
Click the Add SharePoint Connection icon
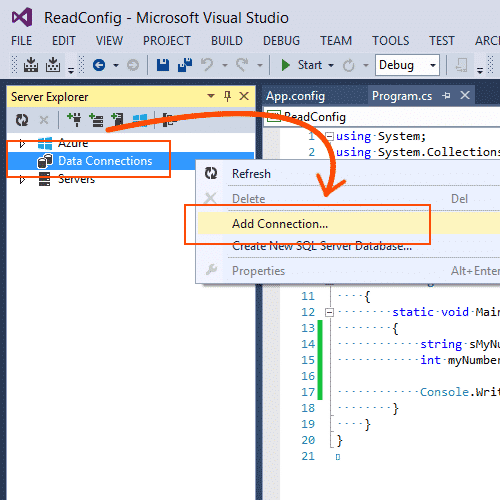117,120
